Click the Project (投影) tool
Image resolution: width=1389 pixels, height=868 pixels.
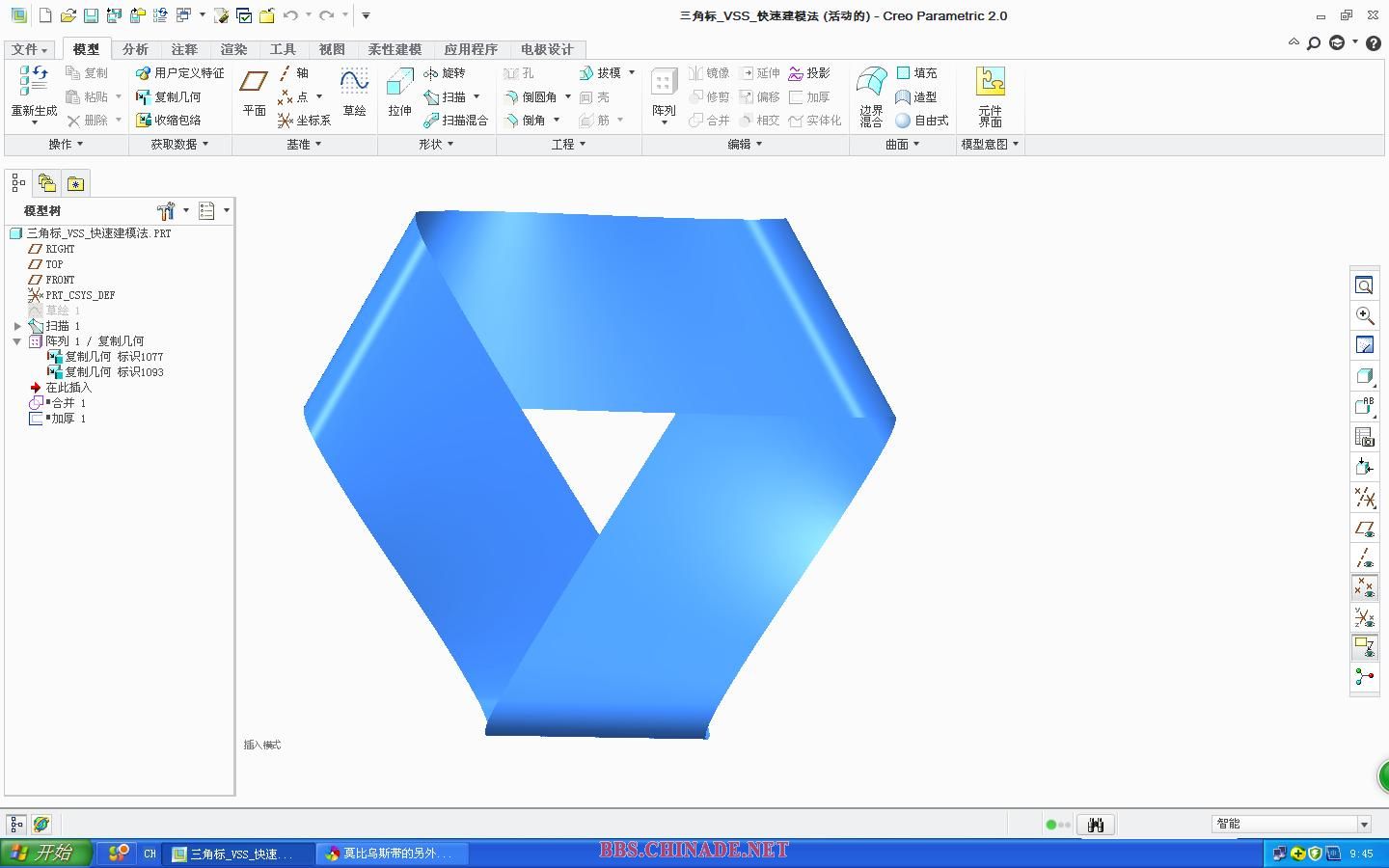809,73
